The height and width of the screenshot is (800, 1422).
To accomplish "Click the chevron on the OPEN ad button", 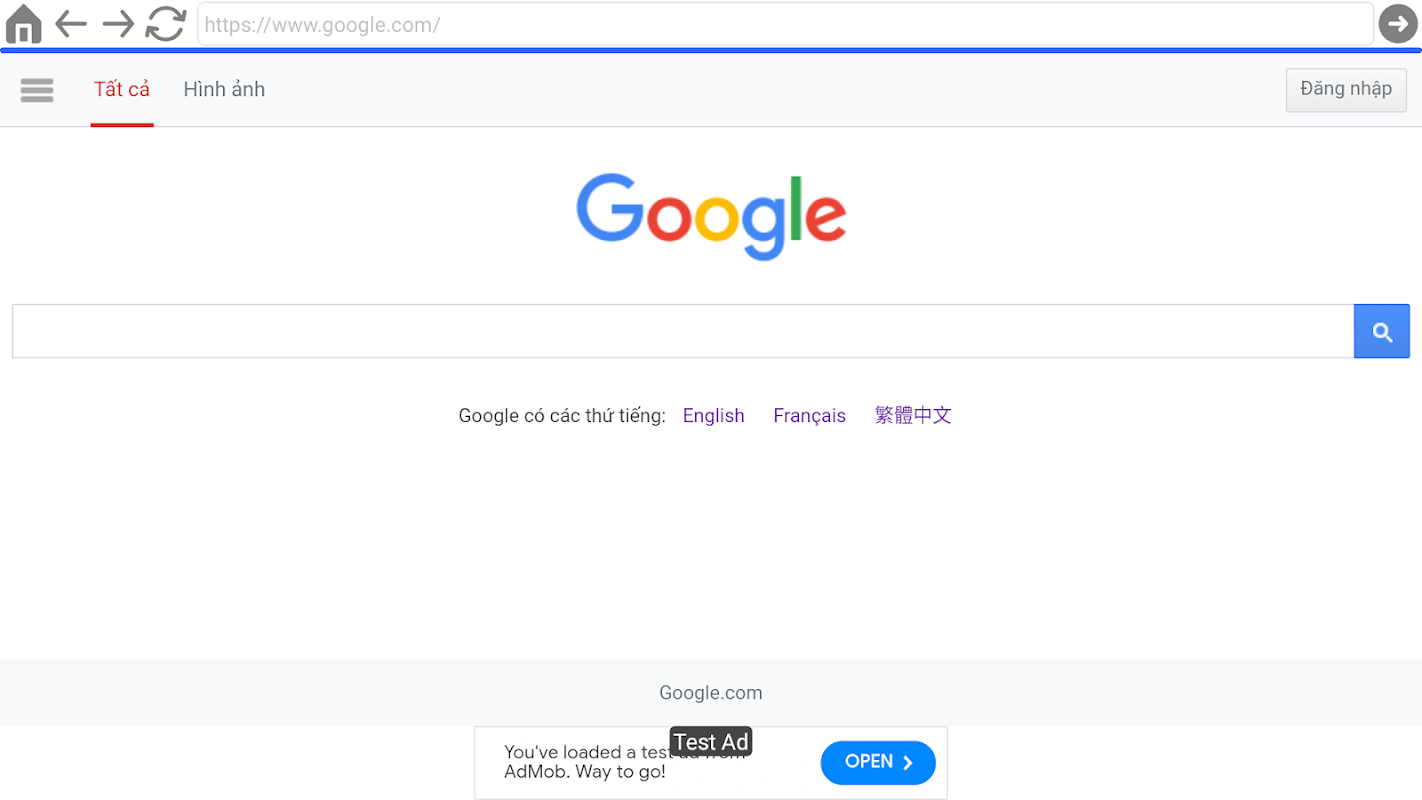I will click(x=908, y=763).
